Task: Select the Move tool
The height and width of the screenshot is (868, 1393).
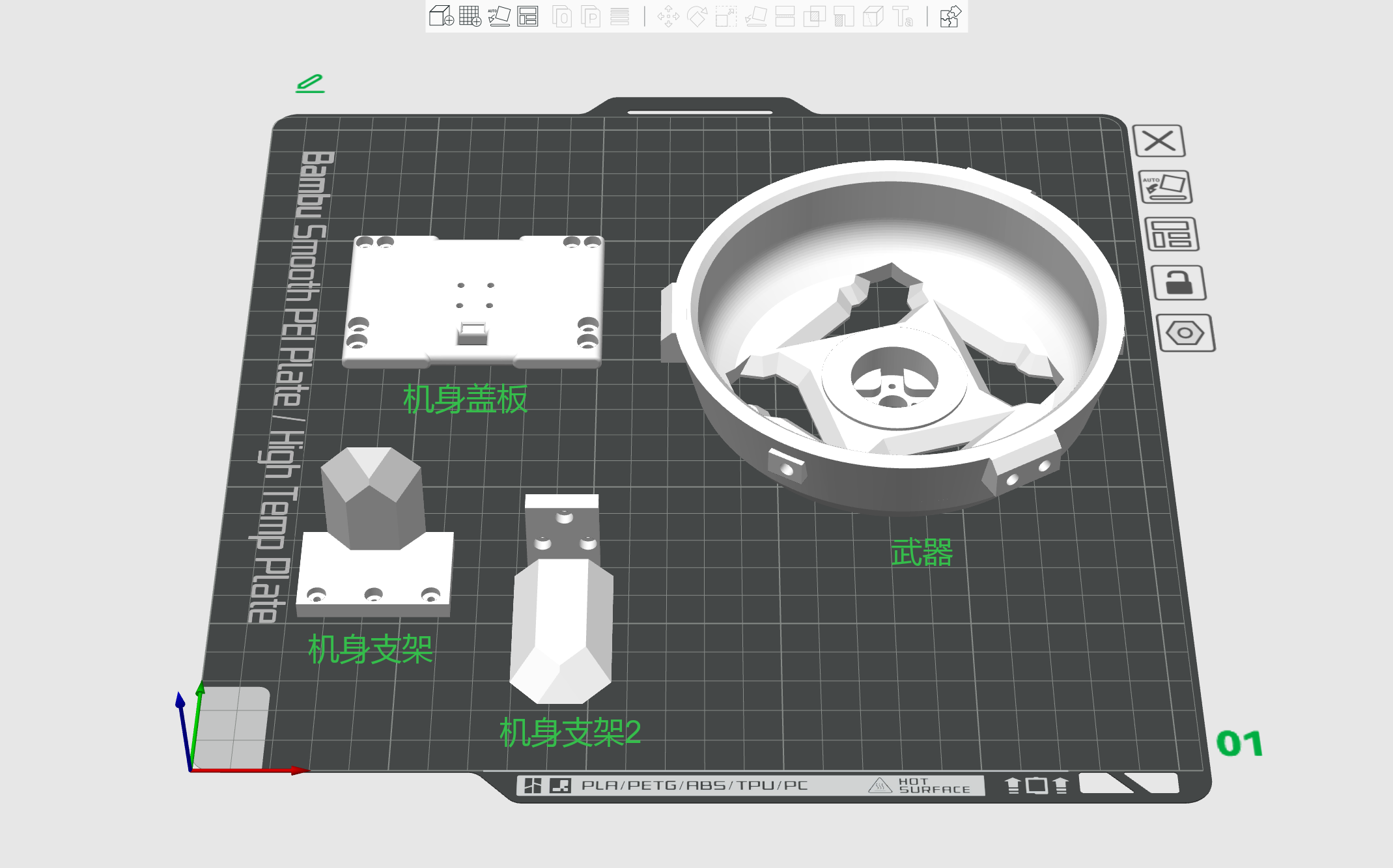Action: [x=668, y=16]
